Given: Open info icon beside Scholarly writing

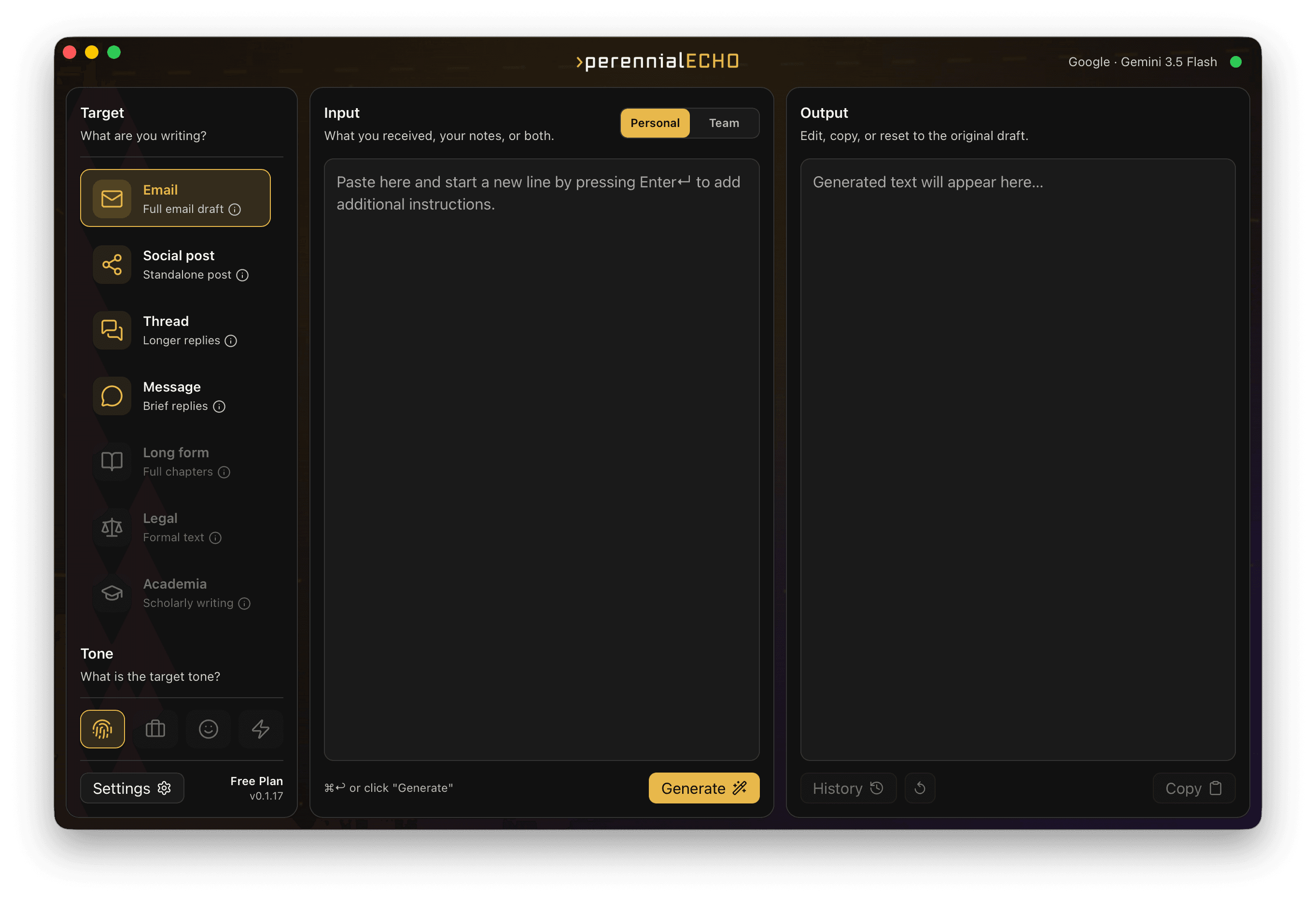Looking at the screenshot, I should pos(244,604).
